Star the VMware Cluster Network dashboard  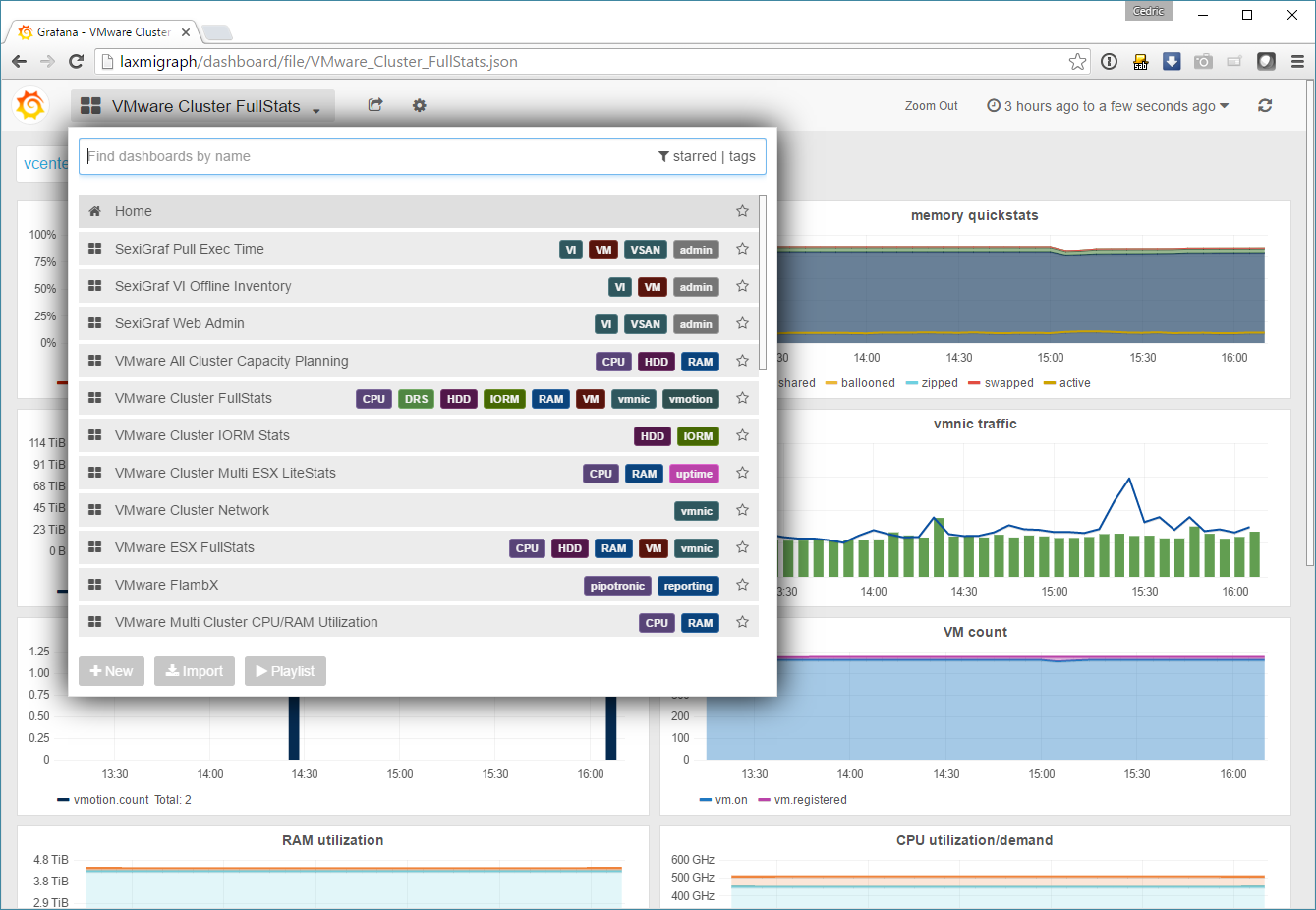pos(742,510)
